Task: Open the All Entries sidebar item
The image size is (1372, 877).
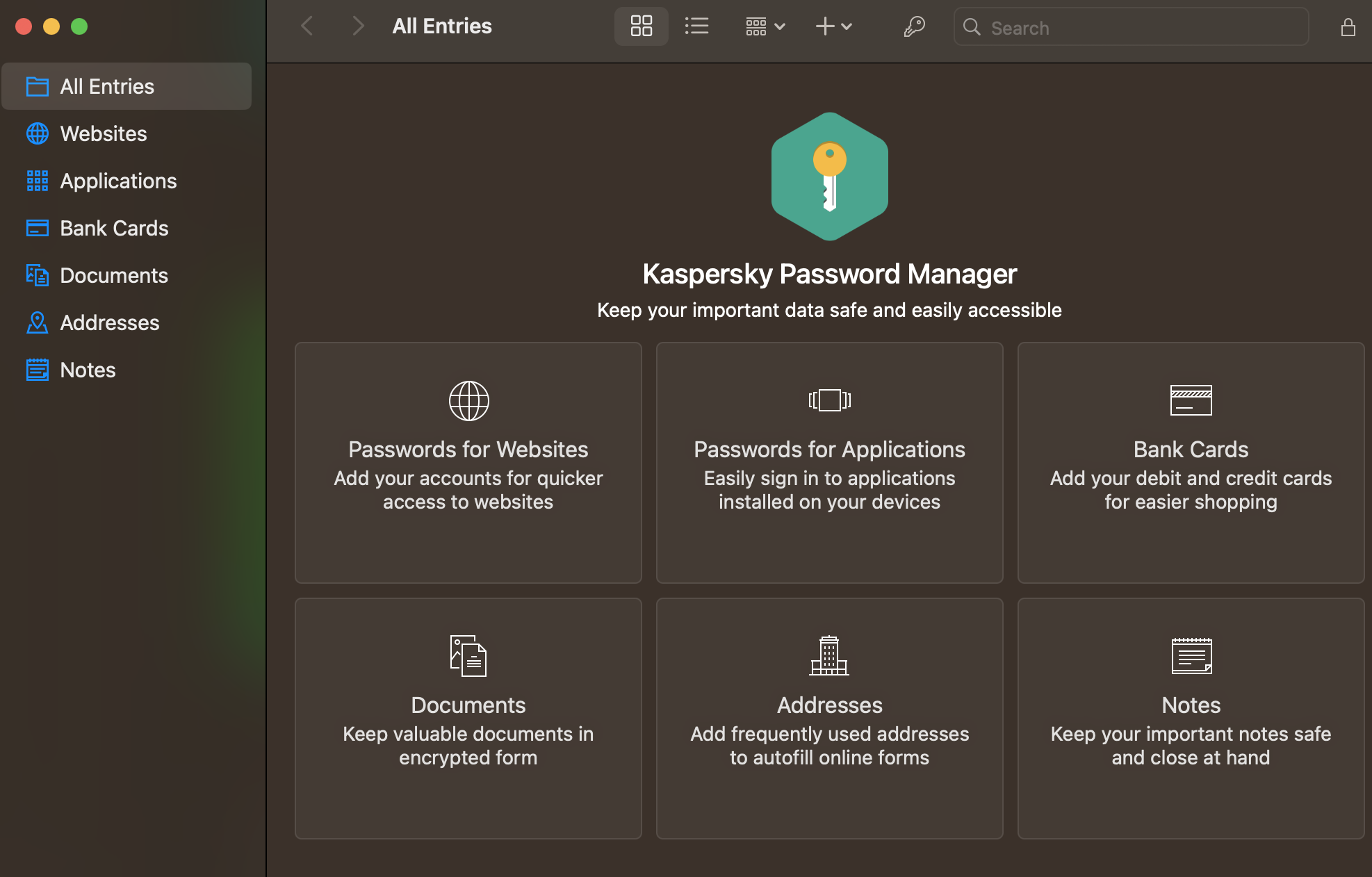Action: pos(127,86)
